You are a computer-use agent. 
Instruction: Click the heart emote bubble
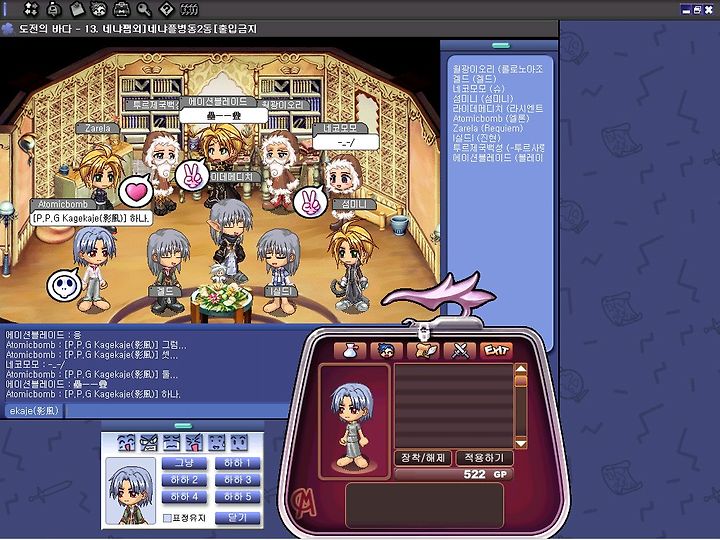point(136,191)
